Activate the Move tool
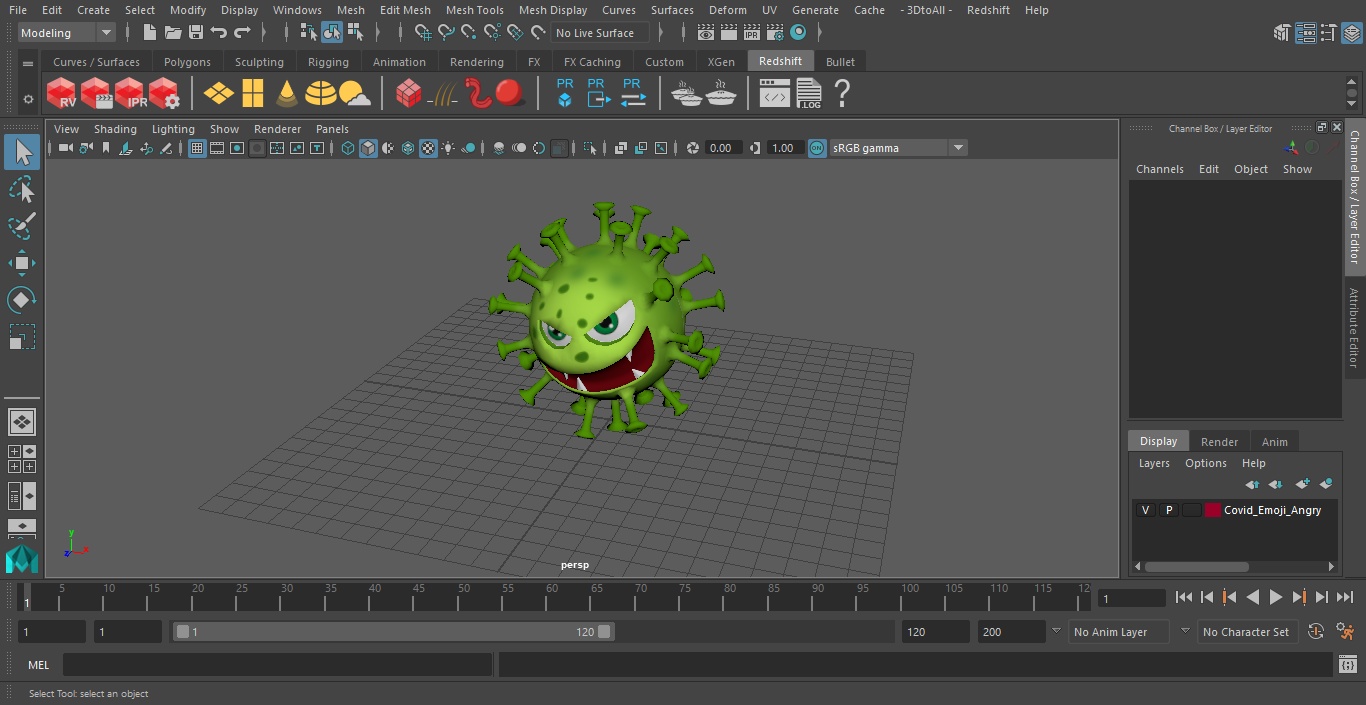The width and height of the screenshot is (1366, 705). [22, 263]
